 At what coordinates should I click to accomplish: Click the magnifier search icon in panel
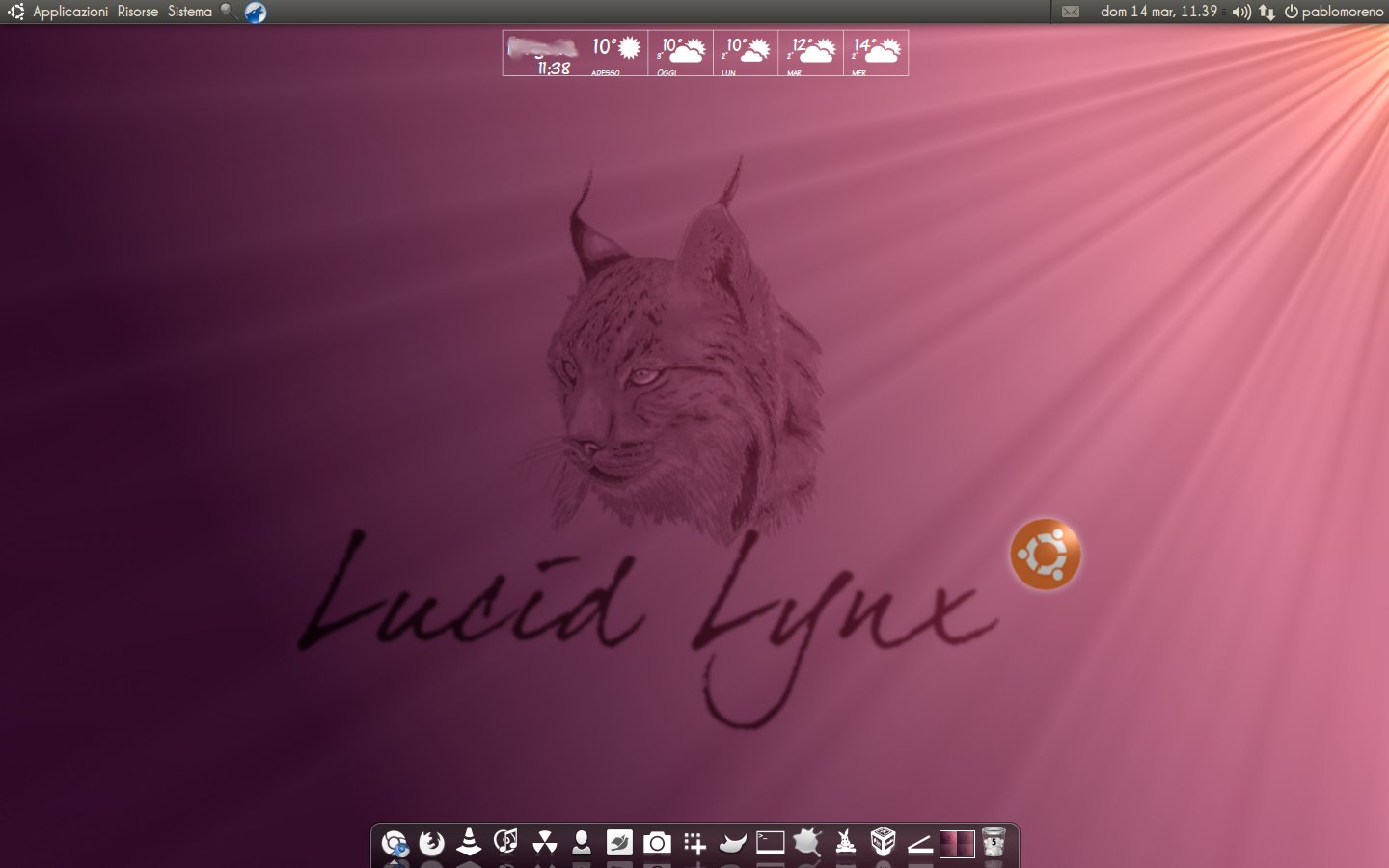click(x=229, y=12)
